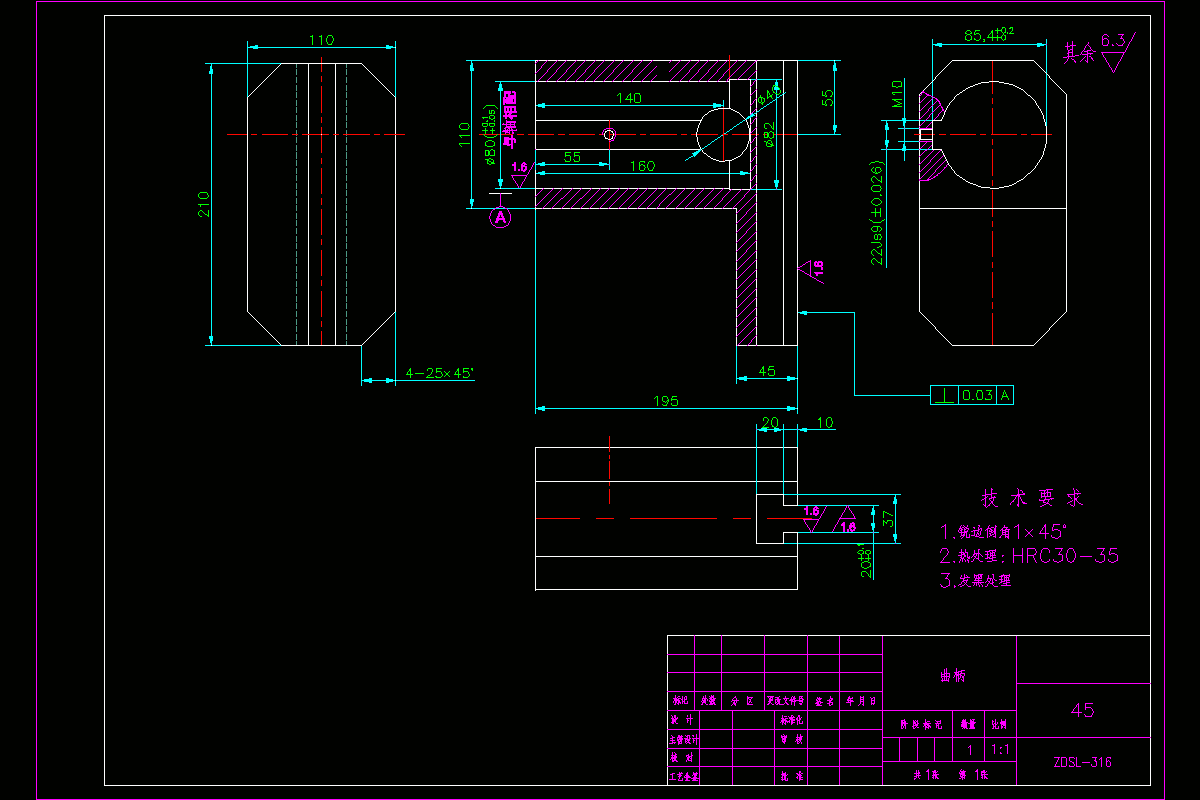Pick the 195 overall length dimension
Screen dimensions: 1200x800
click(666, 401)
